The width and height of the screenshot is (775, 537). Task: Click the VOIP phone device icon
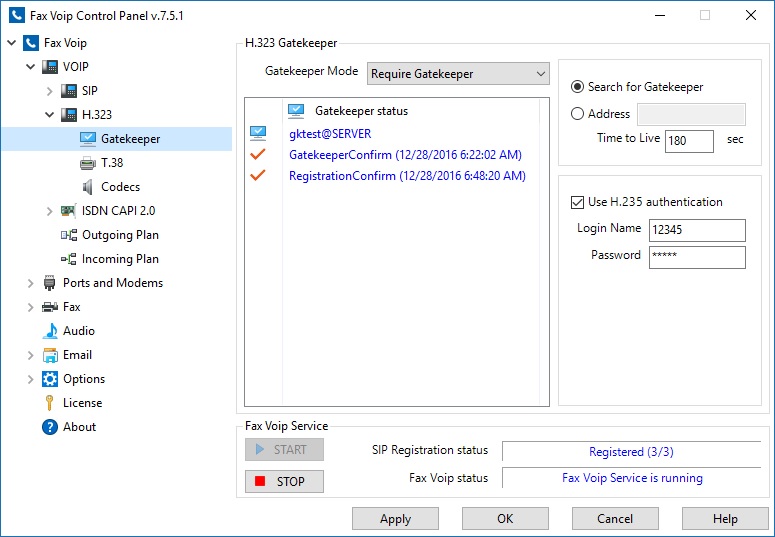49,67
